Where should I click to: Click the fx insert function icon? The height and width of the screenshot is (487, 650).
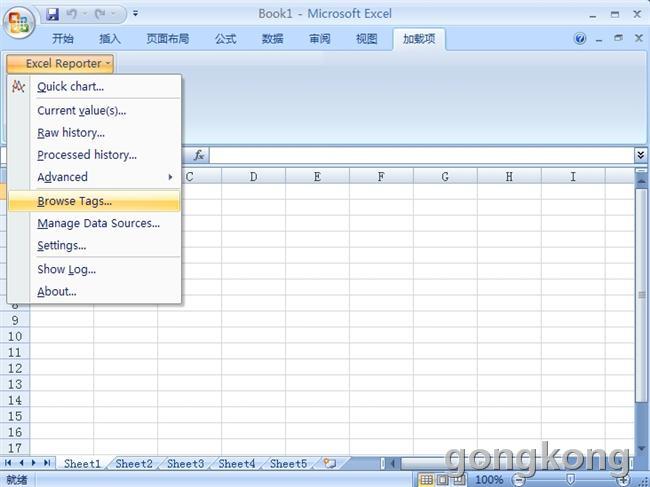pos(199,155)
